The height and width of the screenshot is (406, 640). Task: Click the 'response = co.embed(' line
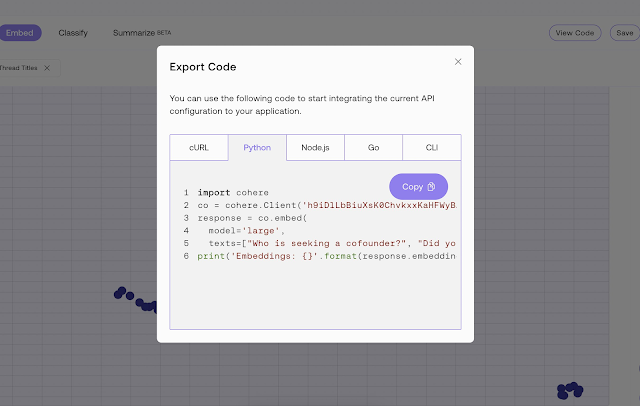point(252,218)
